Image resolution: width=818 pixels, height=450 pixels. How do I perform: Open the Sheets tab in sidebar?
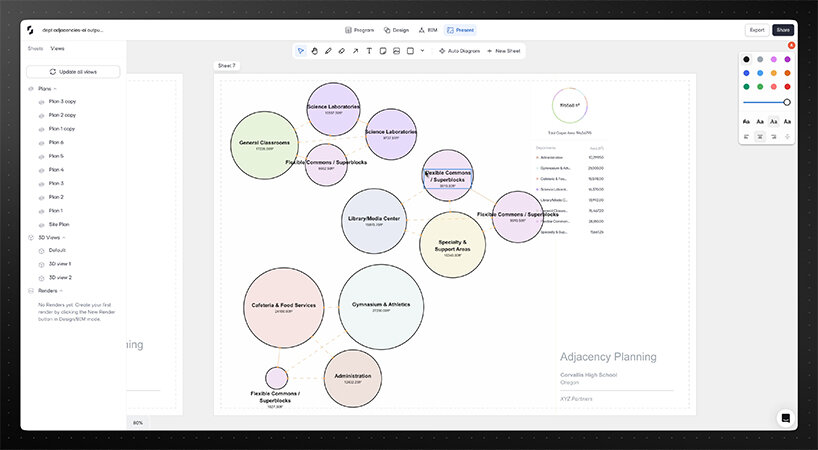[x=35, y=48]
